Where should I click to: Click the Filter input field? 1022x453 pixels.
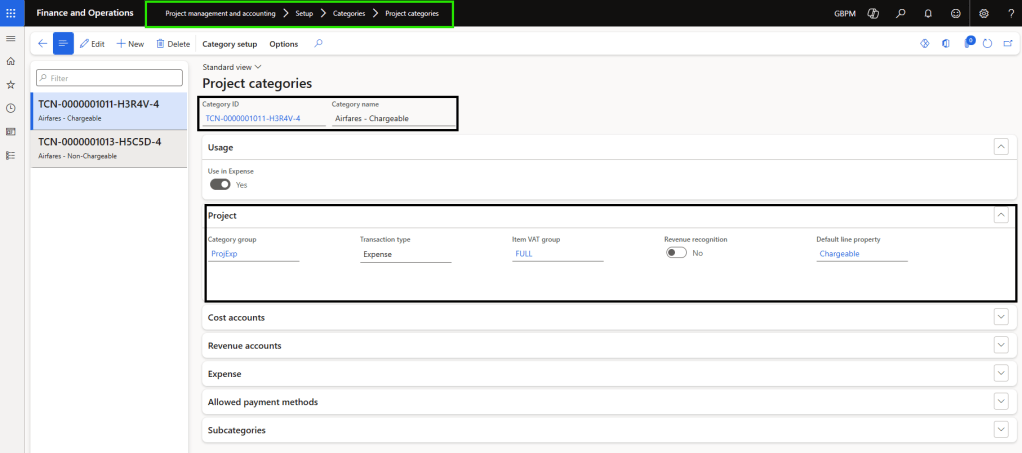pos(110,77)
